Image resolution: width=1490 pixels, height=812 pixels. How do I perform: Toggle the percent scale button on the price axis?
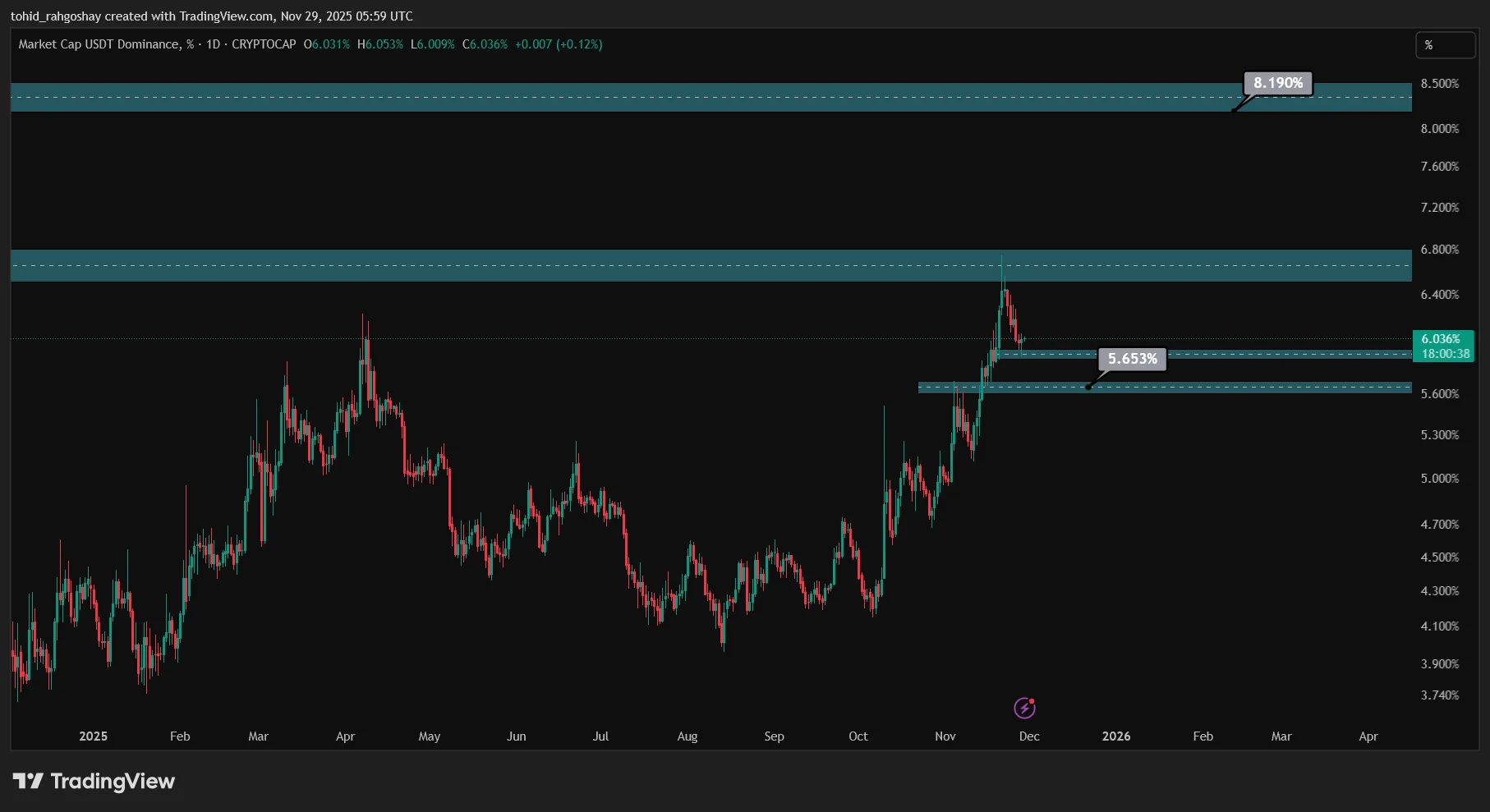click(1446, 45)
